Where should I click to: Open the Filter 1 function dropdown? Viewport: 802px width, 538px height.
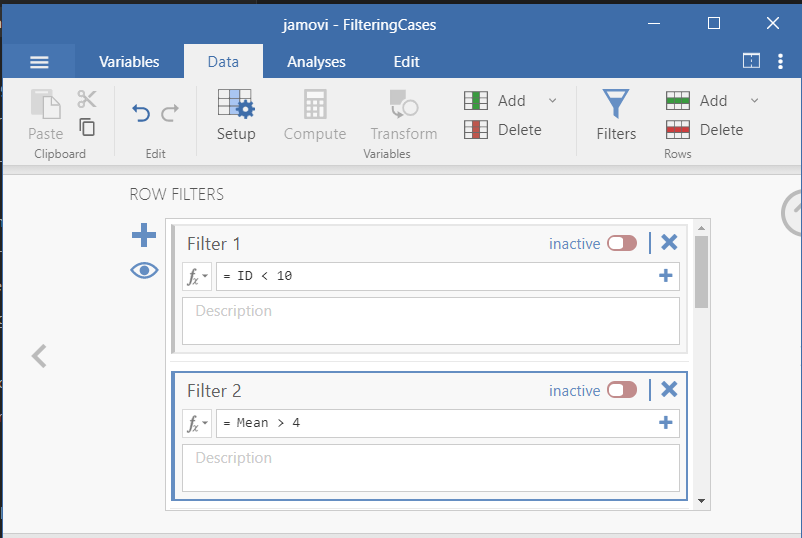[197, 277]
